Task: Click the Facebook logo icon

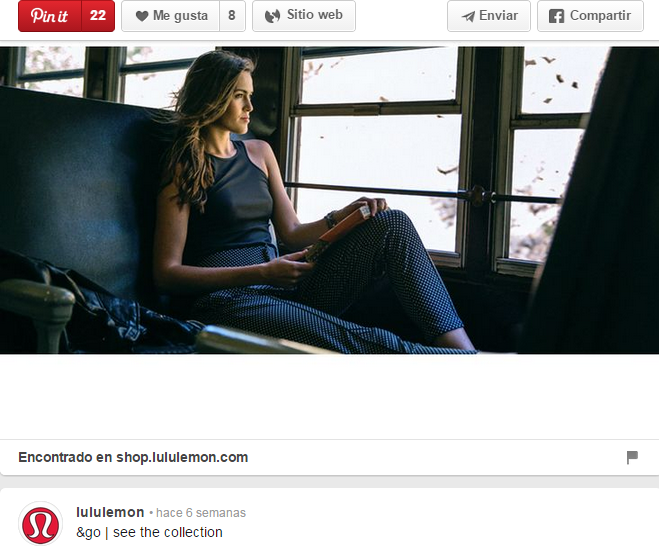Action: [x=556, y=16]
